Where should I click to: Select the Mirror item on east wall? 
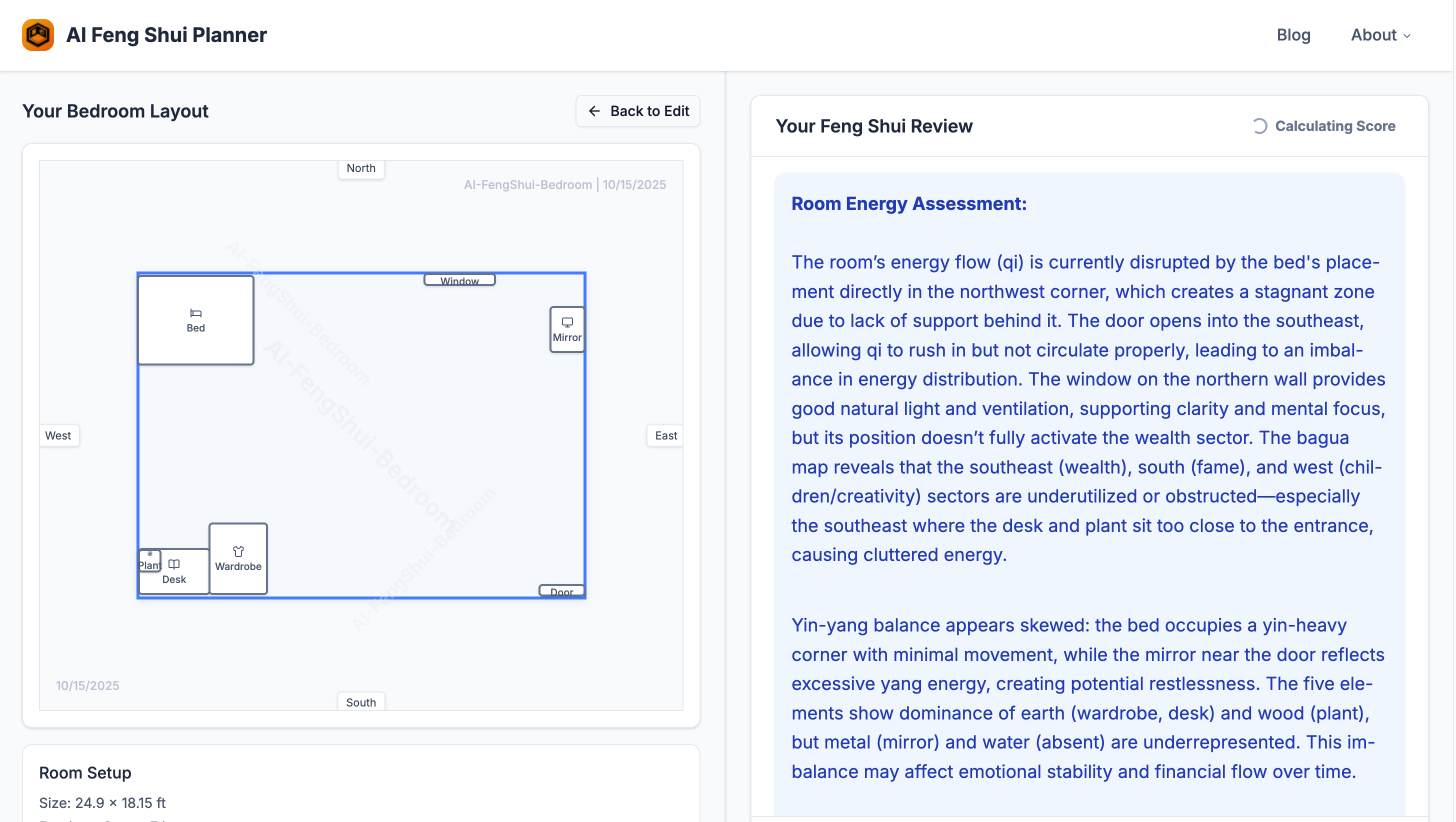pos(567,329)
